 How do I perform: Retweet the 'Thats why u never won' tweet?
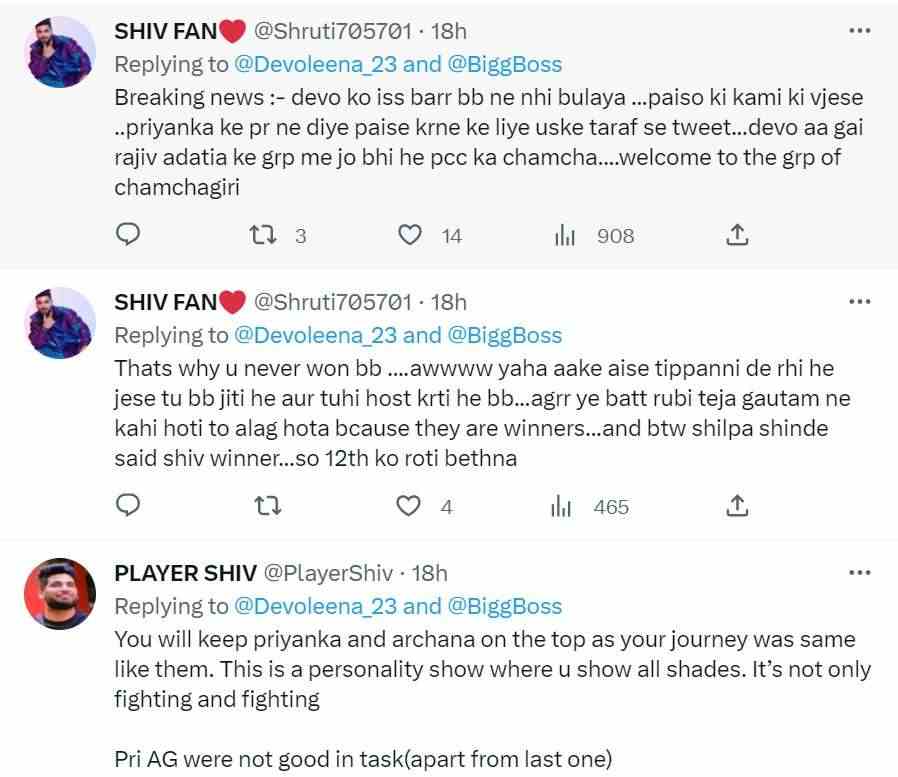click(262, 506)
